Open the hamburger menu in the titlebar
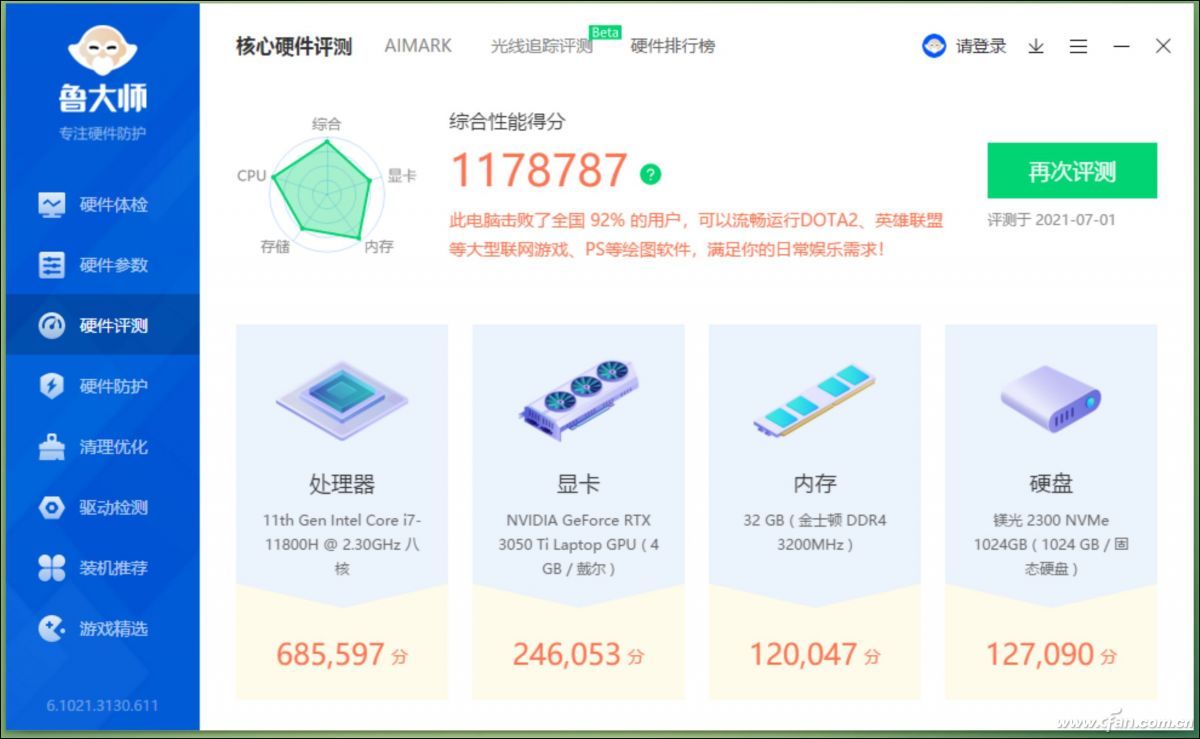The image size is (1200, 739). click(x=1079, y=46)
